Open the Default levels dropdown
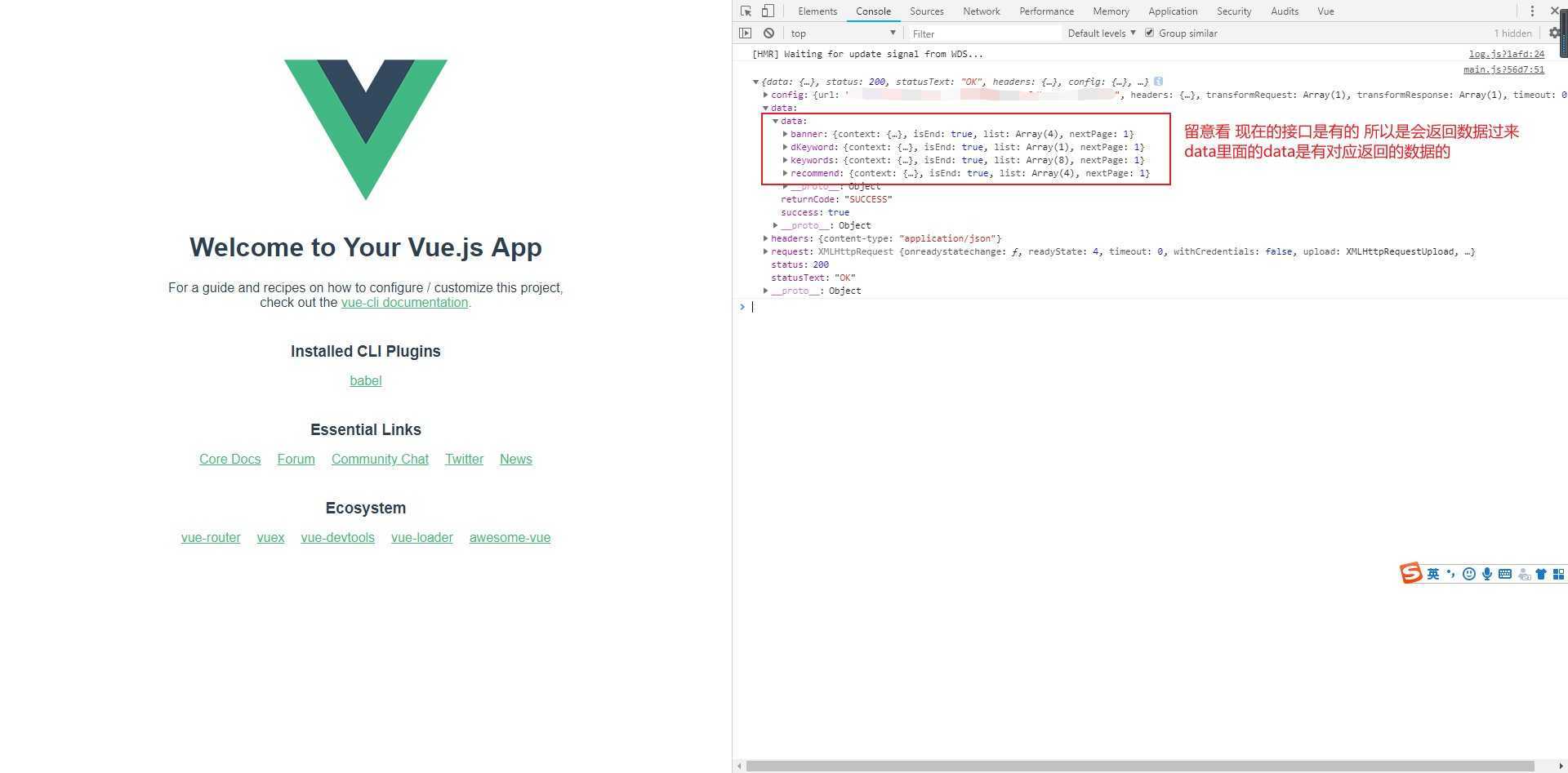This screenshot has height=773, width=1568. 1102,33
